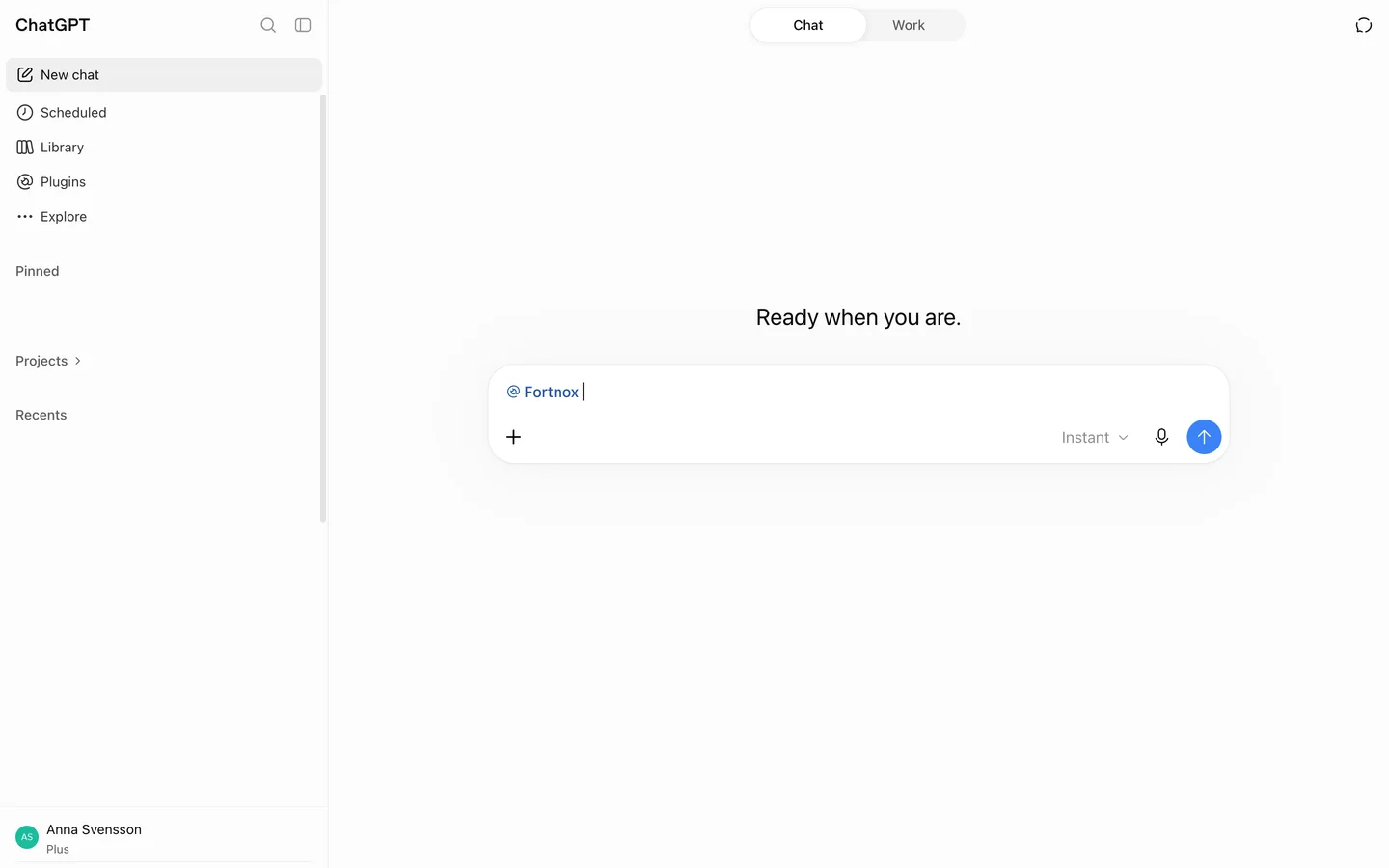Click the Scheduled clock icon

pos(25,112)
